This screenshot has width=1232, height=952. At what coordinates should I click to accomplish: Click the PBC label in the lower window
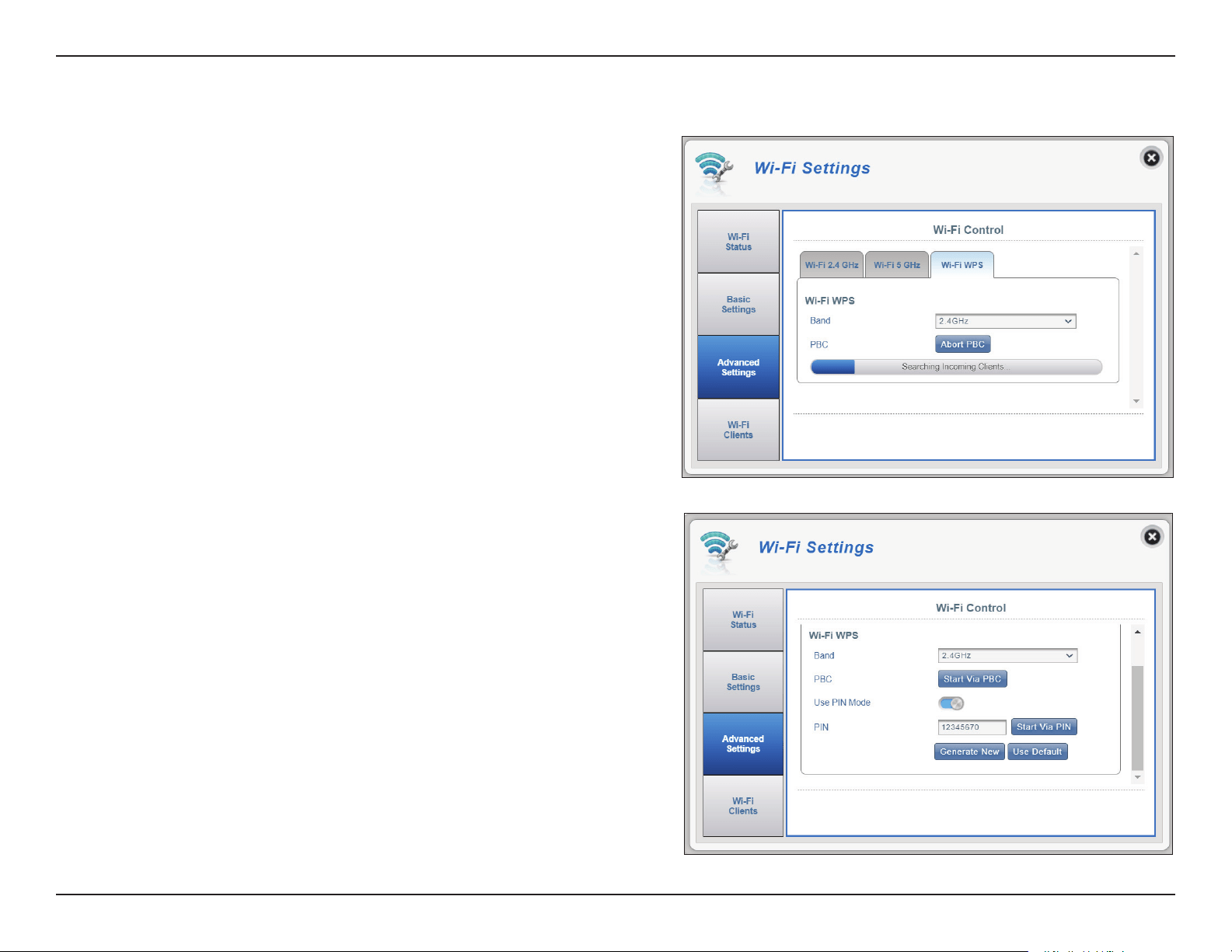click(x=823, y=679)
